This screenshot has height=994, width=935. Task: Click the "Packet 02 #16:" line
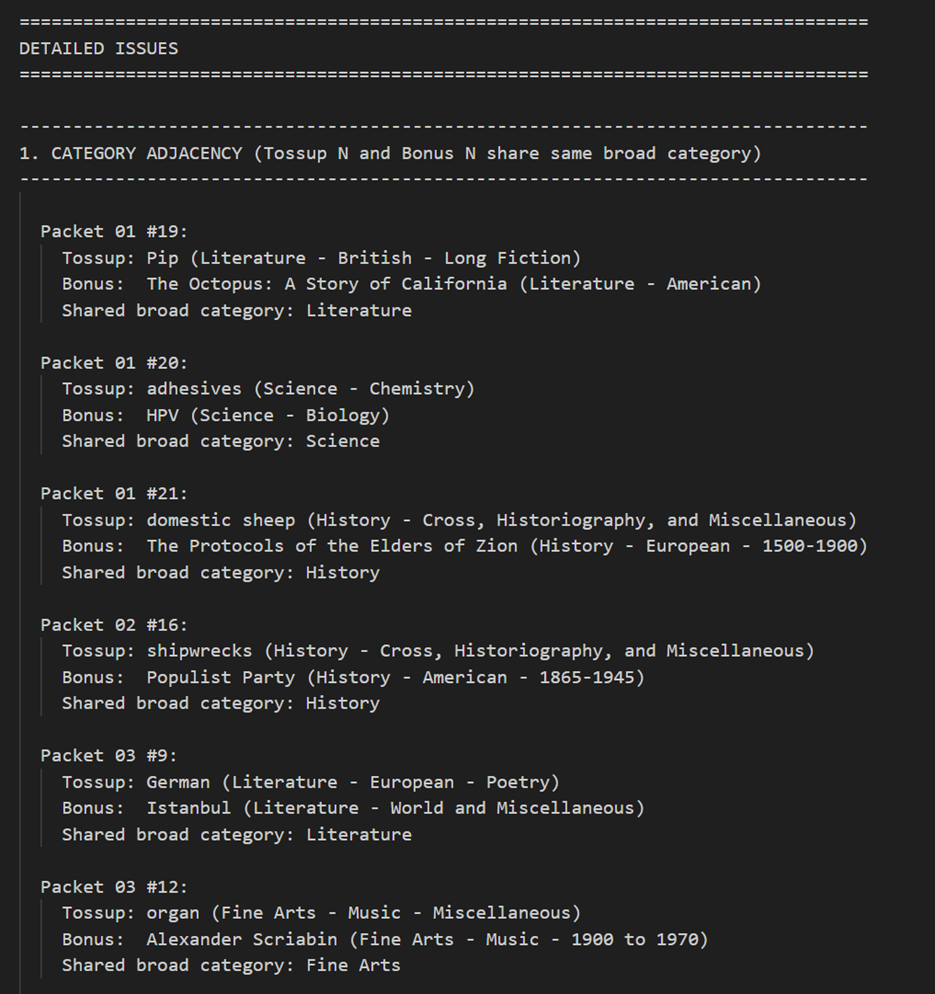114,624
